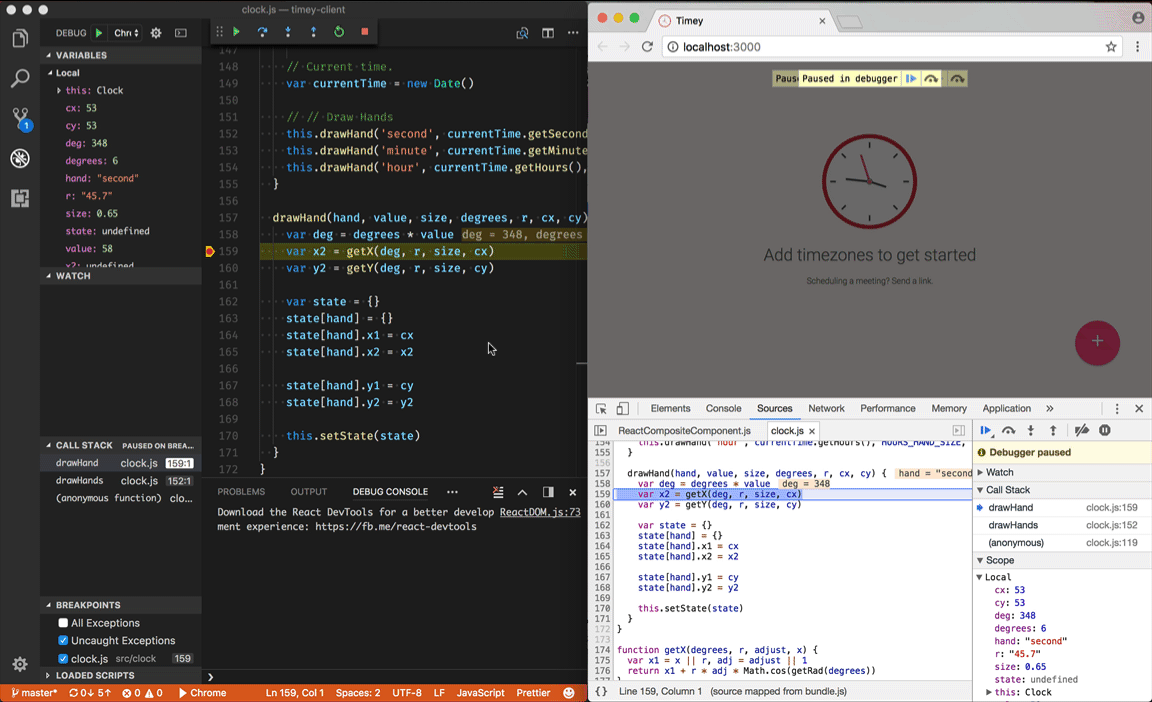Expand the Watch section in DevTools
Image resolution: width=1152 pixels, height=702 pixels.
point(999,472)
